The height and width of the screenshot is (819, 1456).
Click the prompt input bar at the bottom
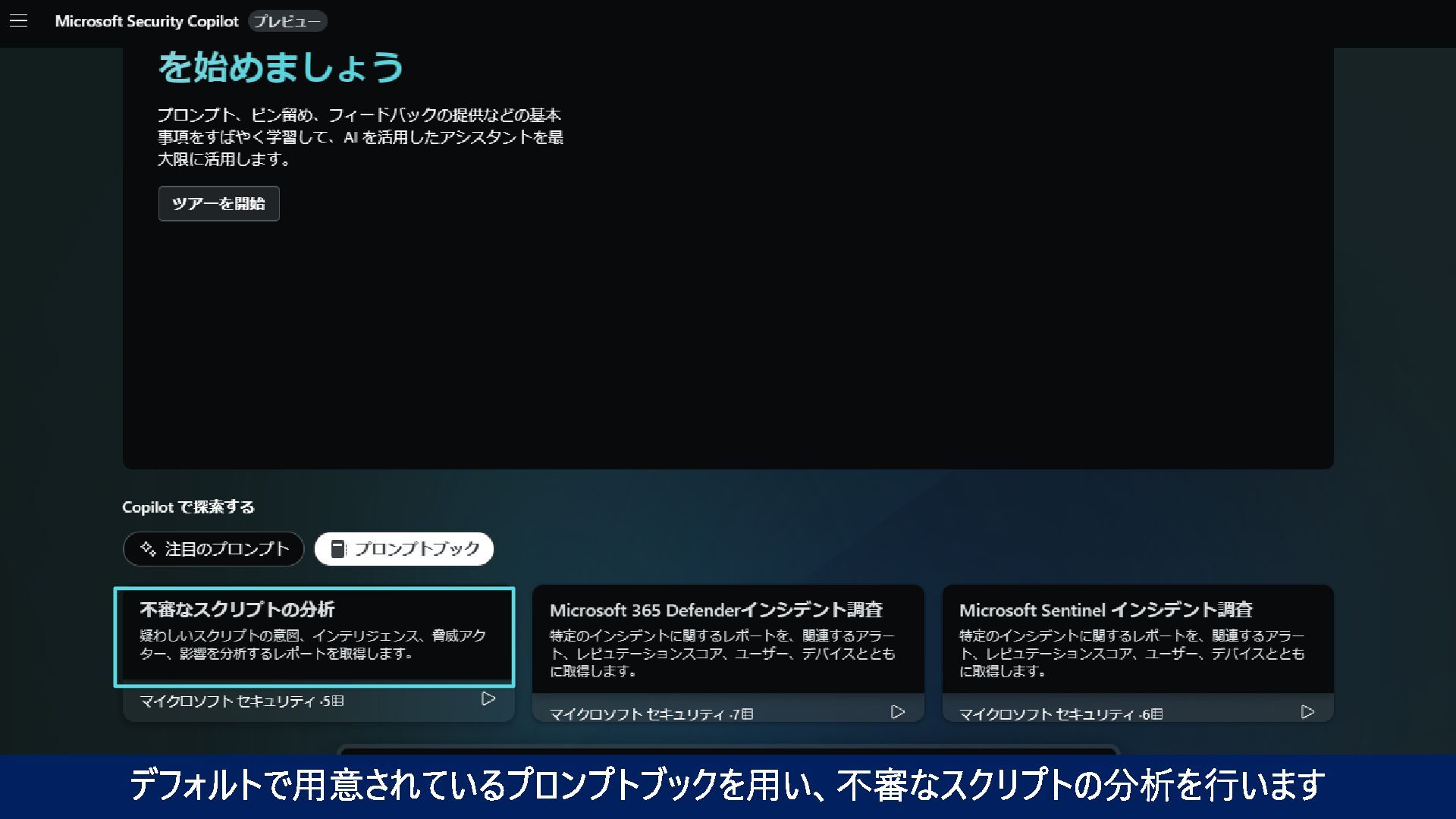[x=728, y=750]
